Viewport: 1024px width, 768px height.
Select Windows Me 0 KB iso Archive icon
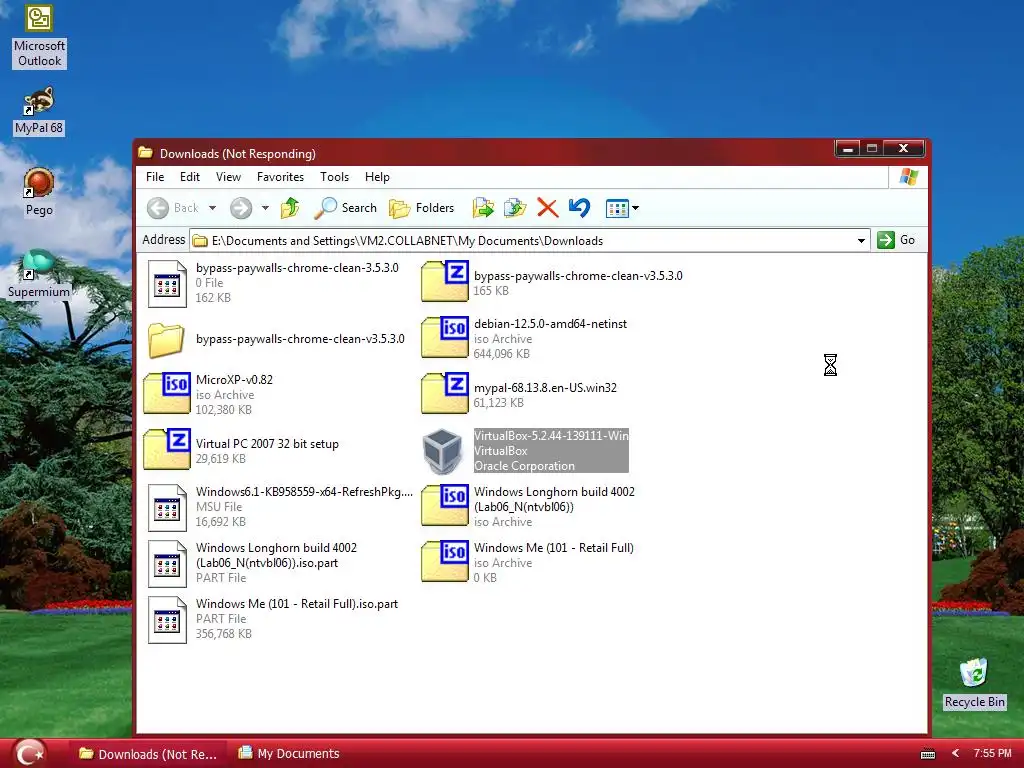coord(445,562)
